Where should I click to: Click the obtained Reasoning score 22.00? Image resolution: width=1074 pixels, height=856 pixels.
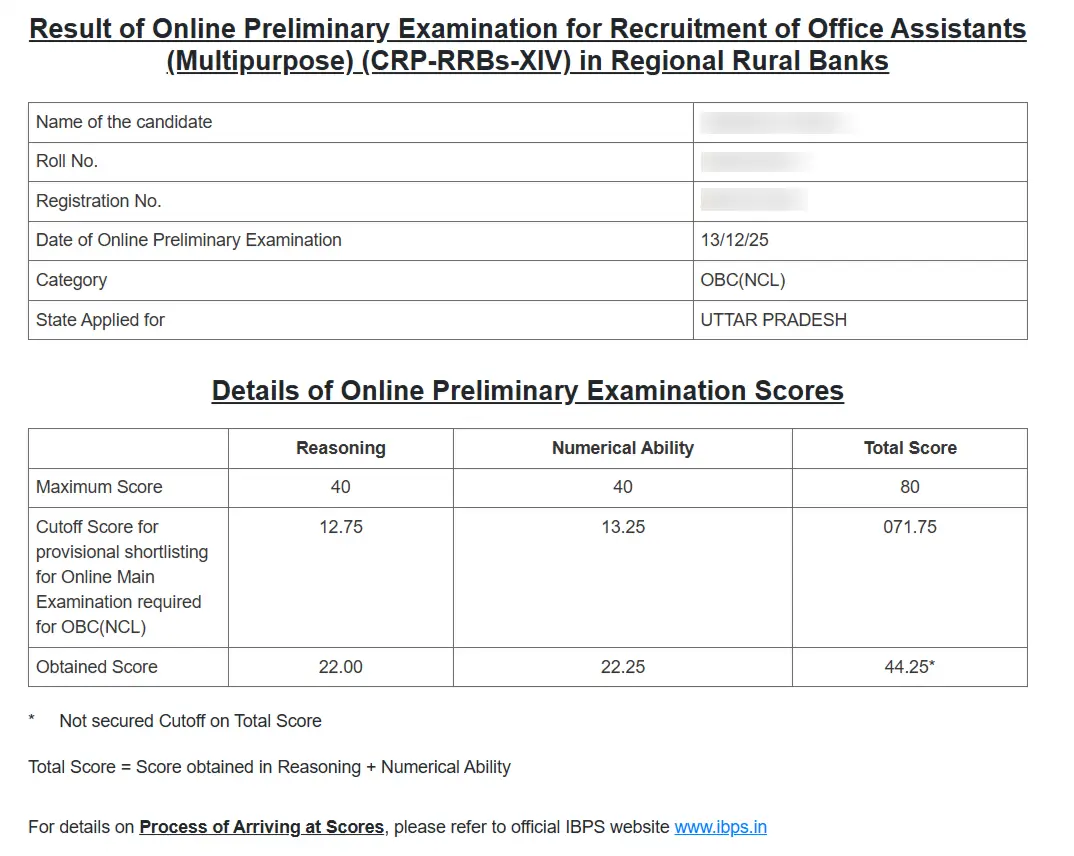[340, 667]
